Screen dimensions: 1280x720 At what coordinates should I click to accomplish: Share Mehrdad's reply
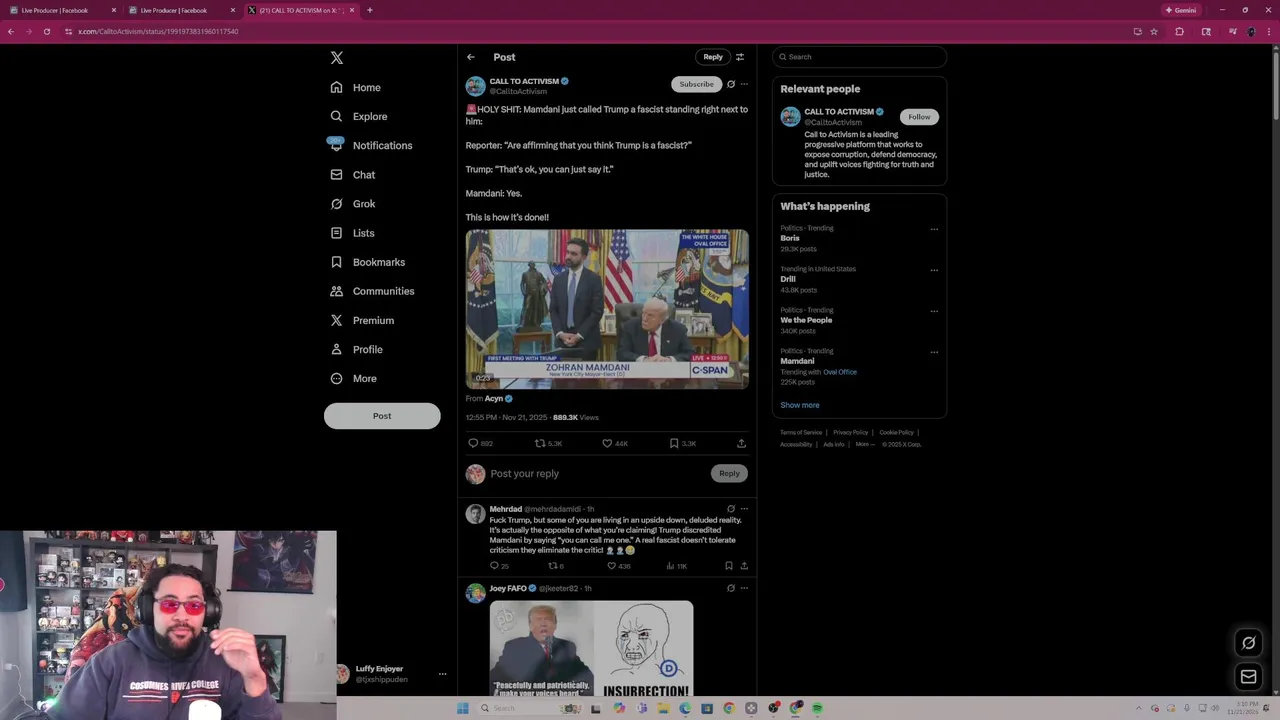[x=744, y=566]
